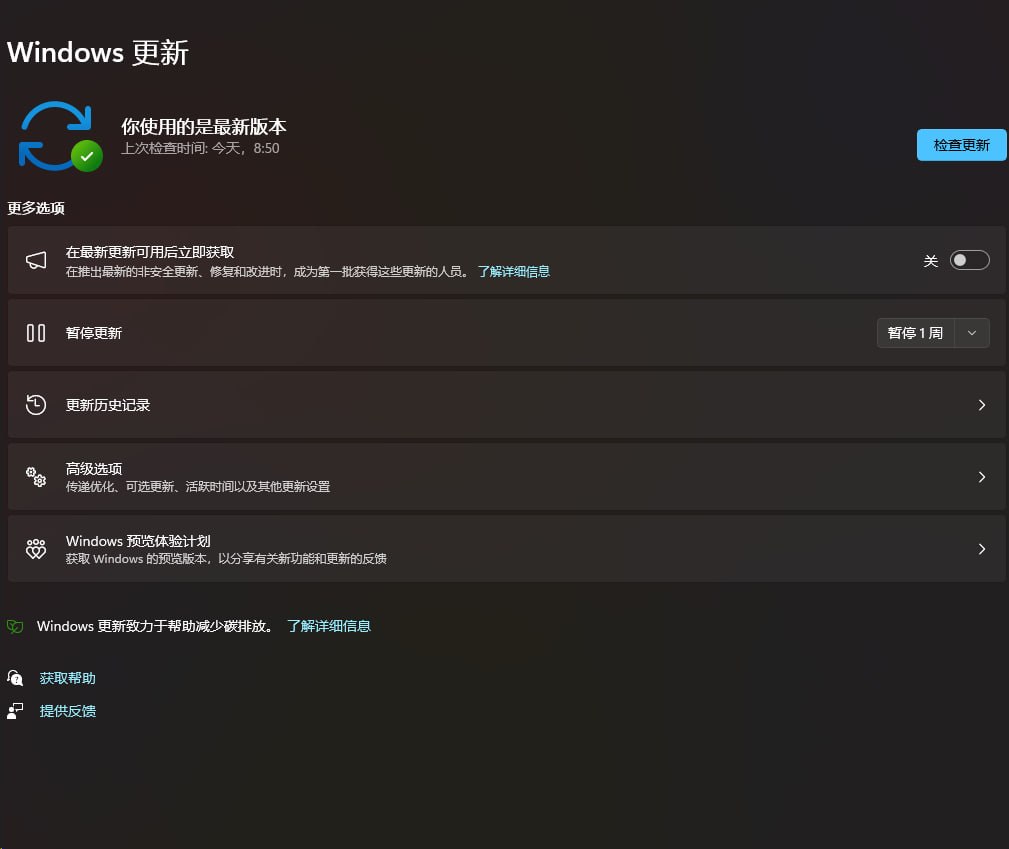Open Windows 预览体验计划 via its chevron
Viewport: 1009px width, 849px height.
[x=981, y=549]
